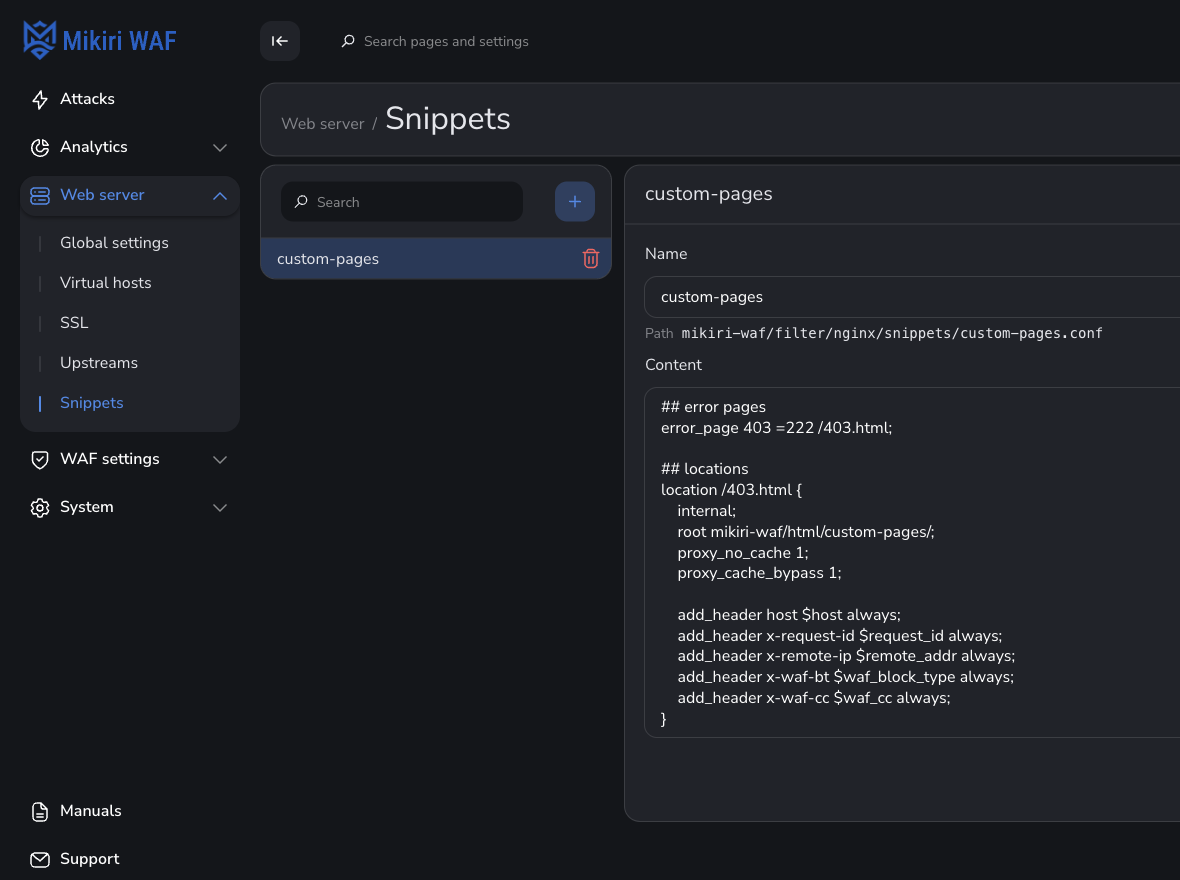Click inside the Content text area
Screen dimensions: 1180x880
[x=912, y=563]
